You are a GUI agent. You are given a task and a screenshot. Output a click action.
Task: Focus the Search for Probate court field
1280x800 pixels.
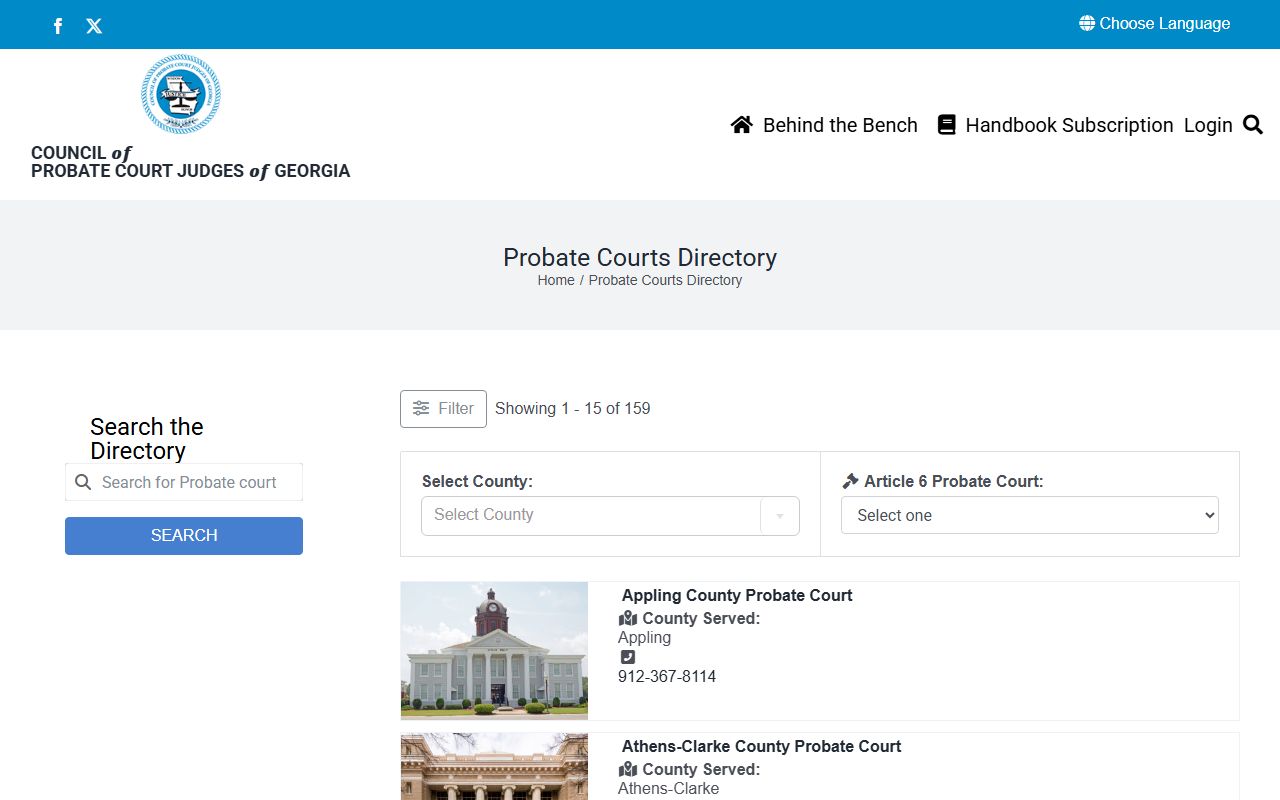[x=184, y=482]
